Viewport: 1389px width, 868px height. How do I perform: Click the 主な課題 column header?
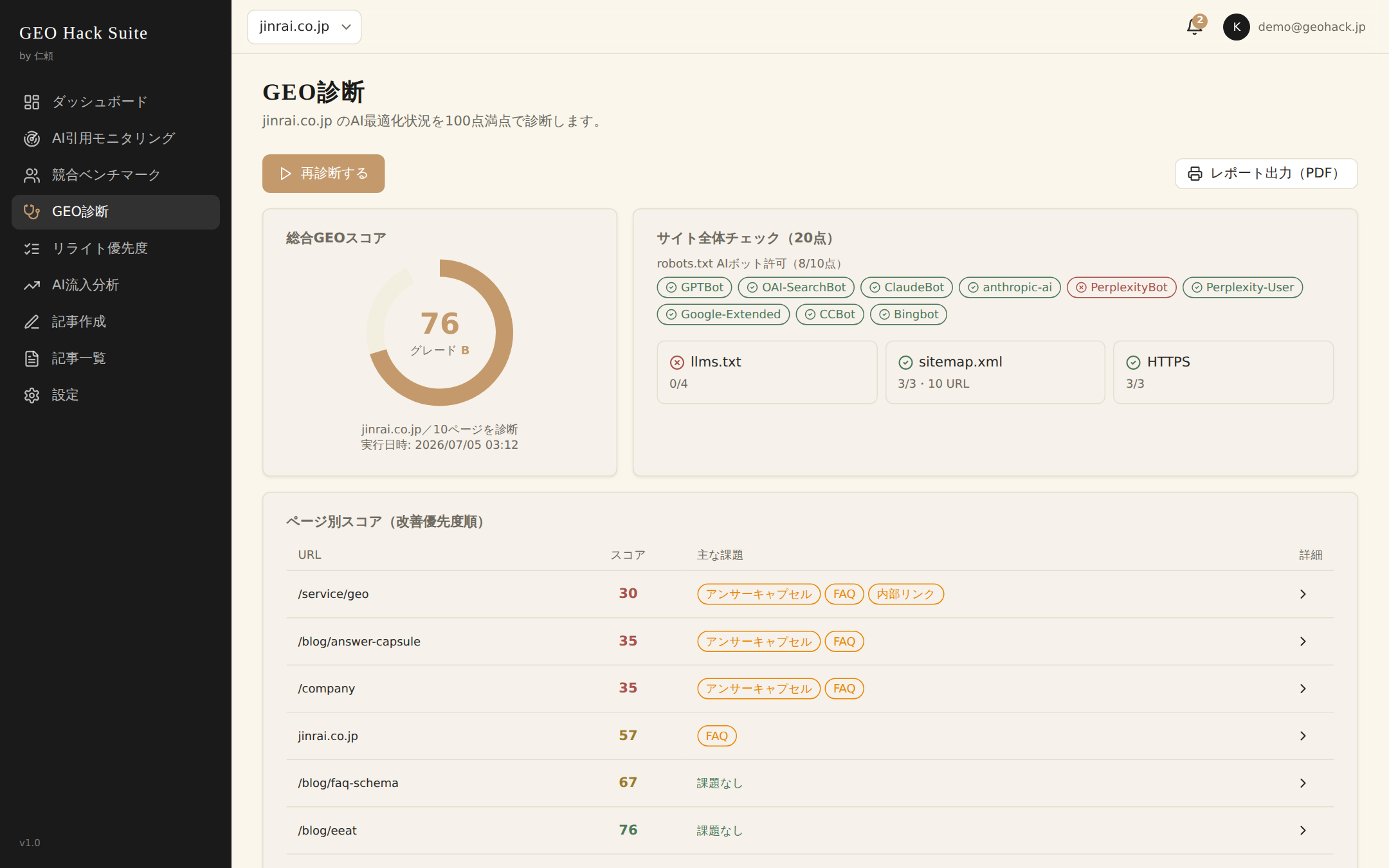point(720,555)
